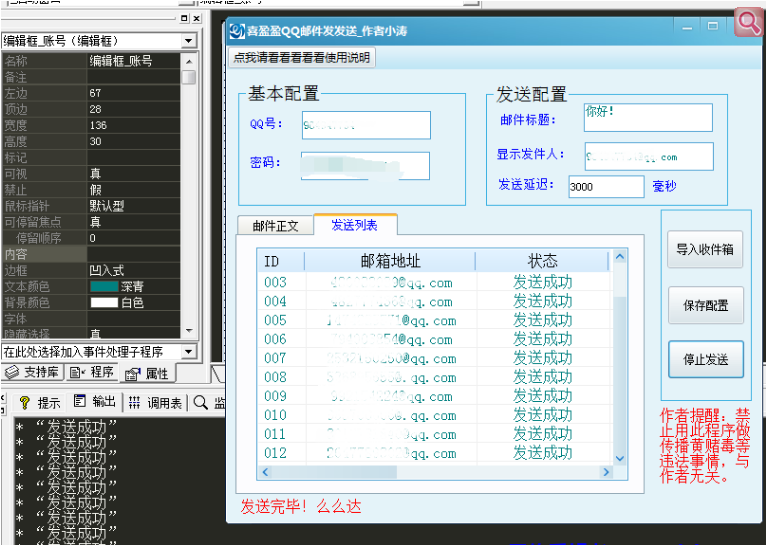769x545 pixels.
Task: Click the 文本颜色 深青 color swatch
Action: [x=104, y=286]
